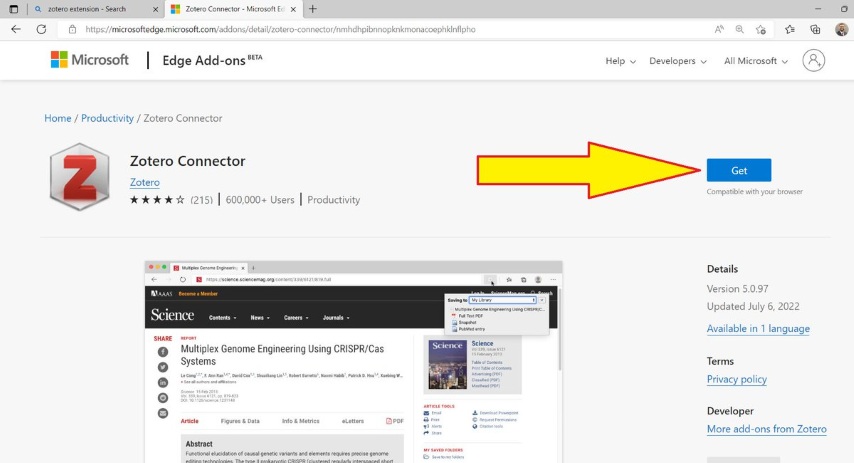Screen dimensions: 854x463
Task: Click the Read aloud icon in address bar
Action: point(720,30)
